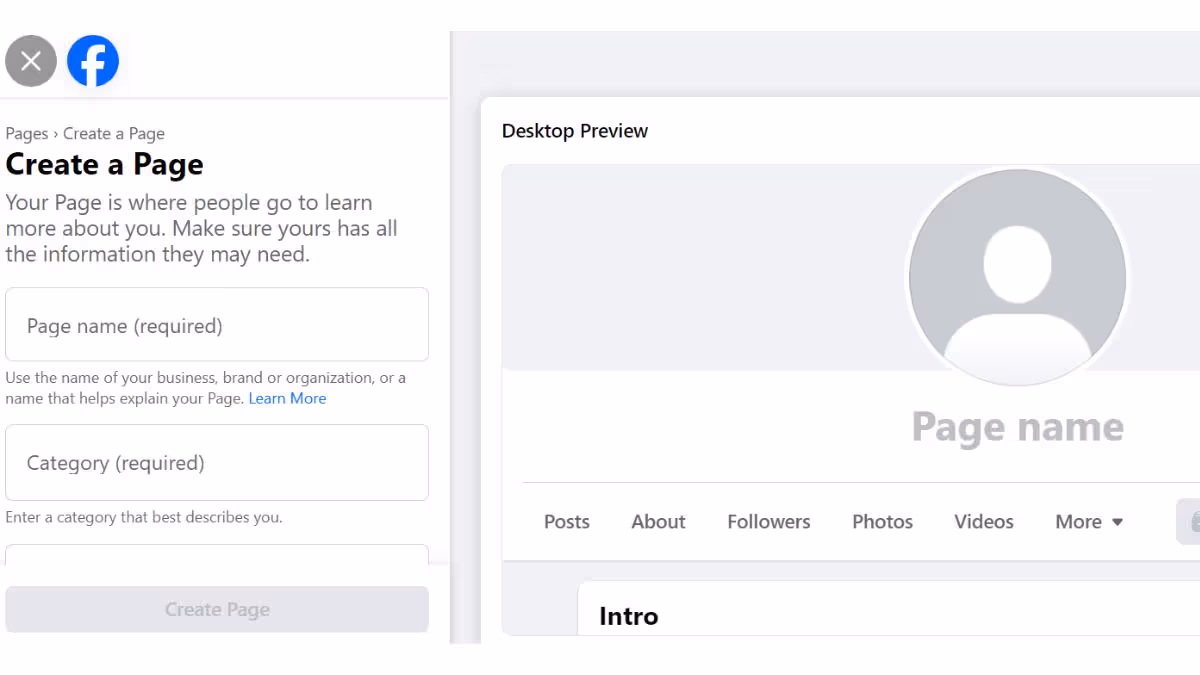Click the profile picture placeholder avatar

click(x=1017, y=279)
